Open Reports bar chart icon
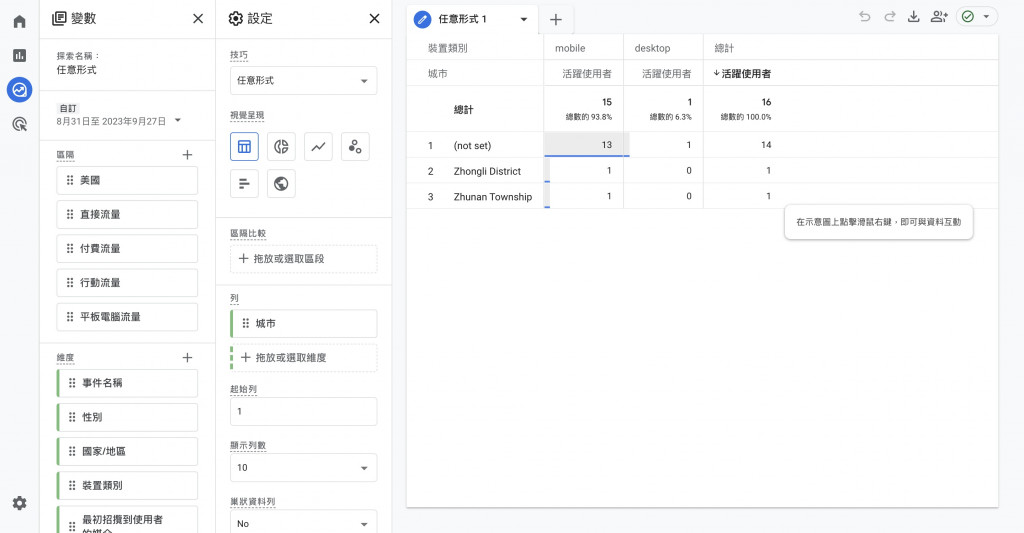Viewport: 1024px width, 533px height. point(20,56)
